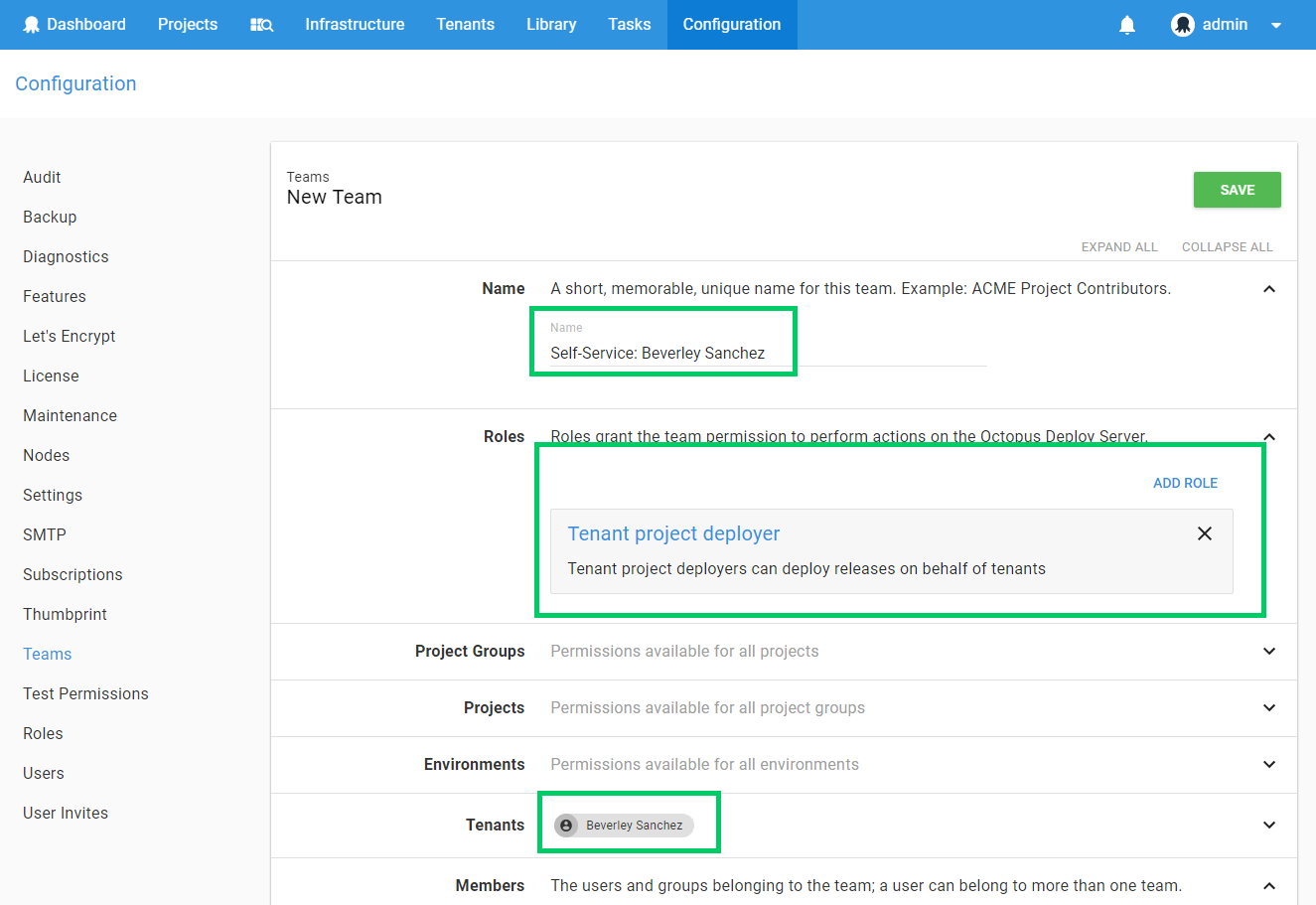Open the Projects menu
The image size is (1316, 905).
[x=188, y=25]
